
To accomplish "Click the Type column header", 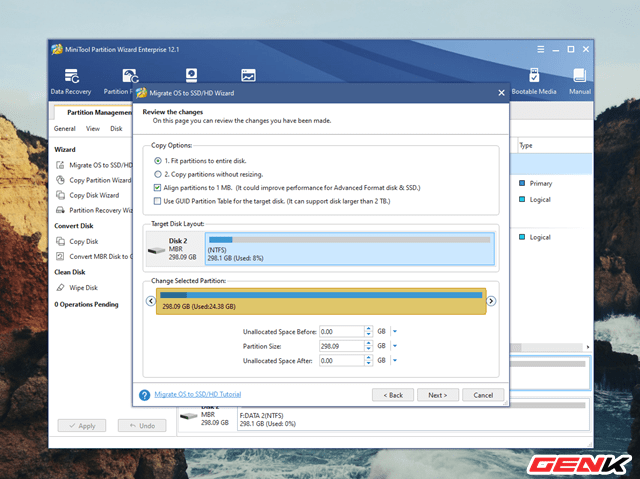I will tap(527, 145).
